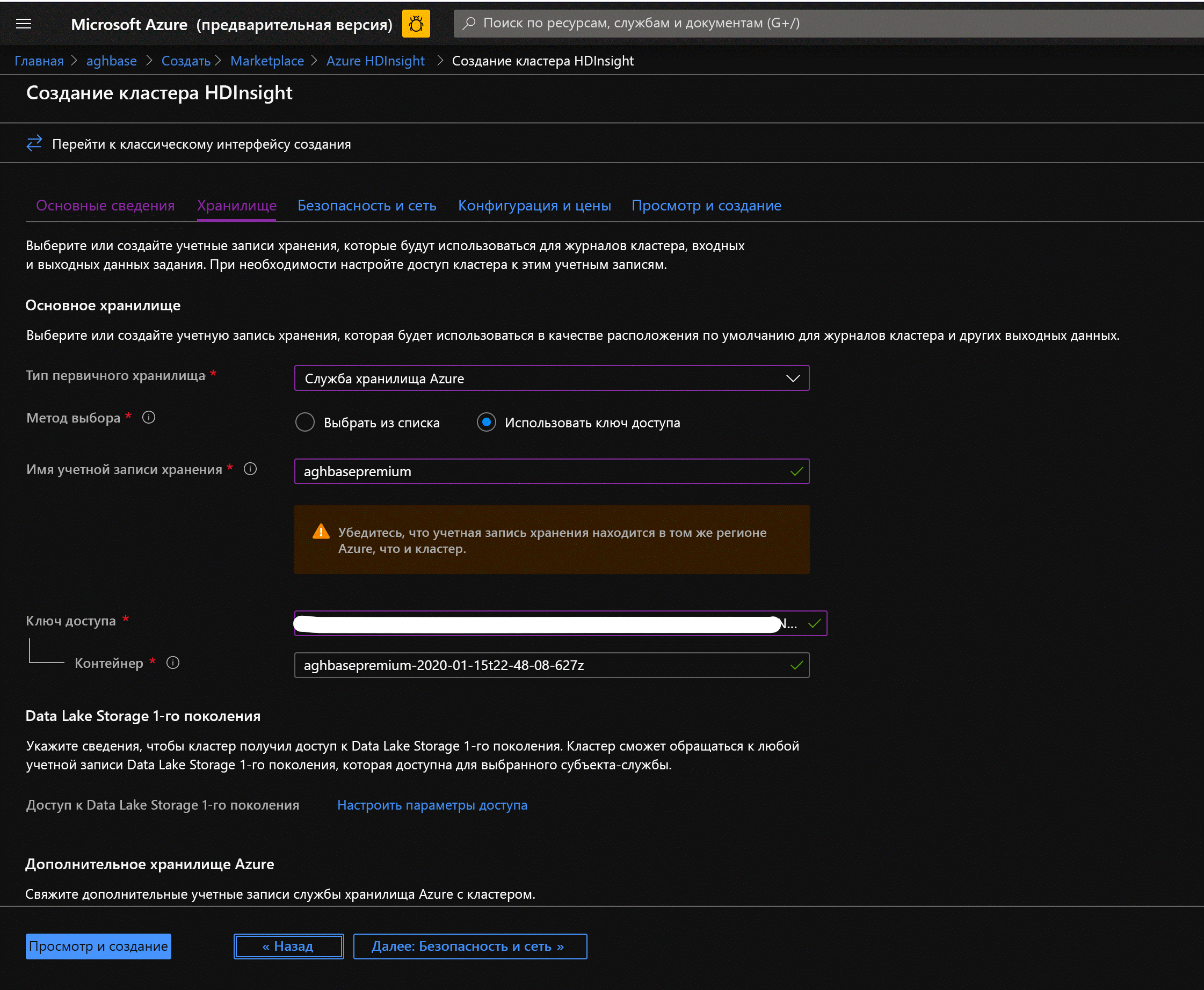Switch to the Хранилище tab

click(237, 205)
